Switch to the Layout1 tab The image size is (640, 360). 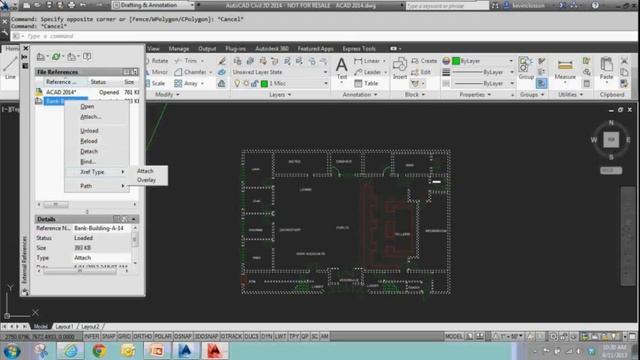[64, 327]
